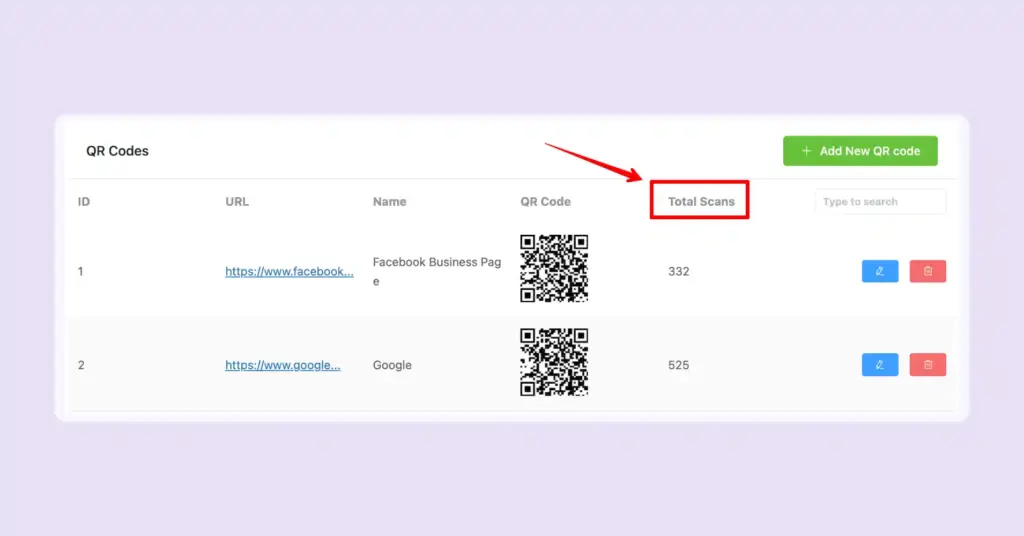Delete the Google QR code entry
Screen dimensions: 1024x536
(927, 365)
